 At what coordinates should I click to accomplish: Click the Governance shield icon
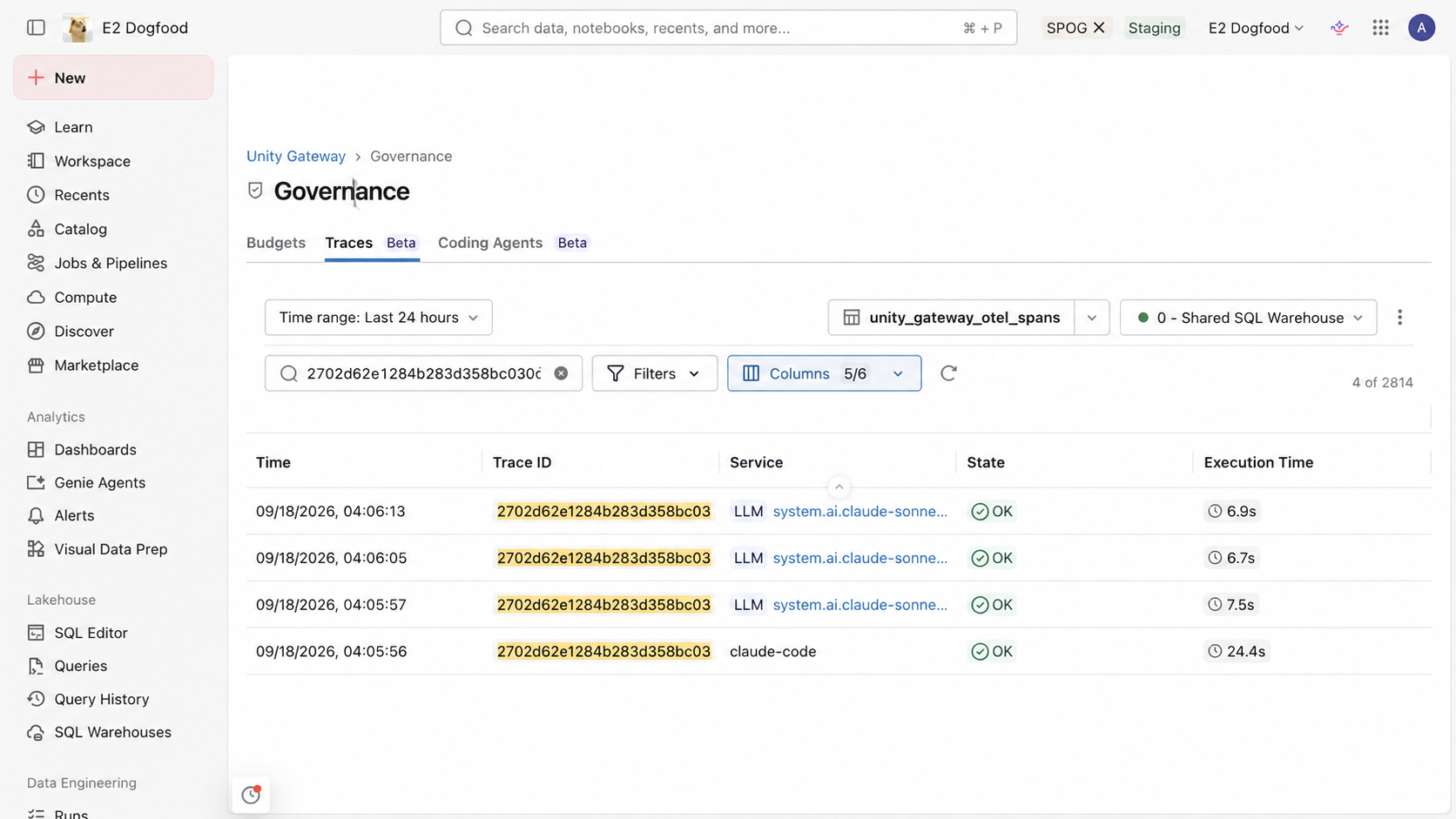point(255,191)
